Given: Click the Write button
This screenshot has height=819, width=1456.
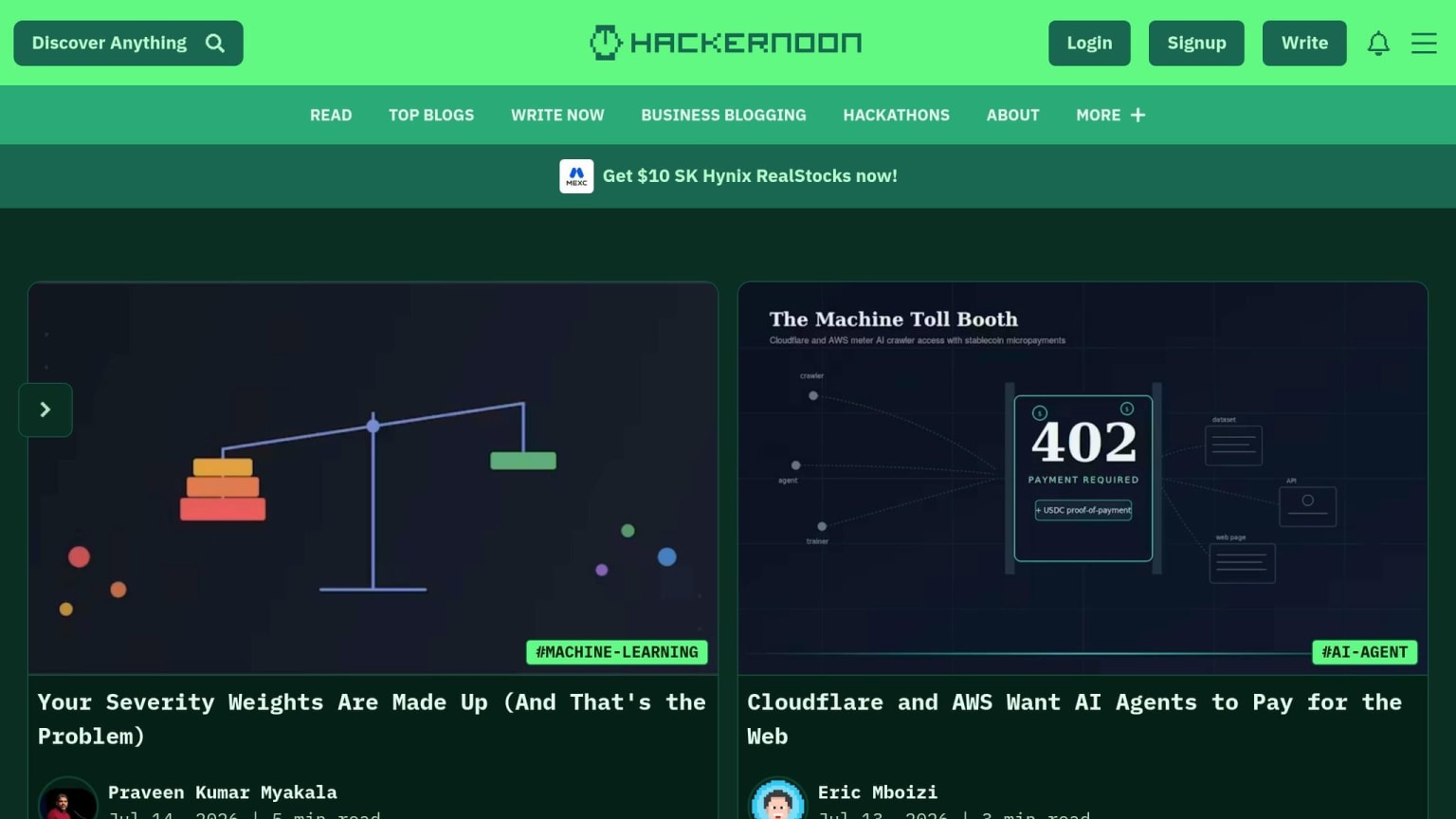Looking at the screenshot, I should tap(1304, 44).
